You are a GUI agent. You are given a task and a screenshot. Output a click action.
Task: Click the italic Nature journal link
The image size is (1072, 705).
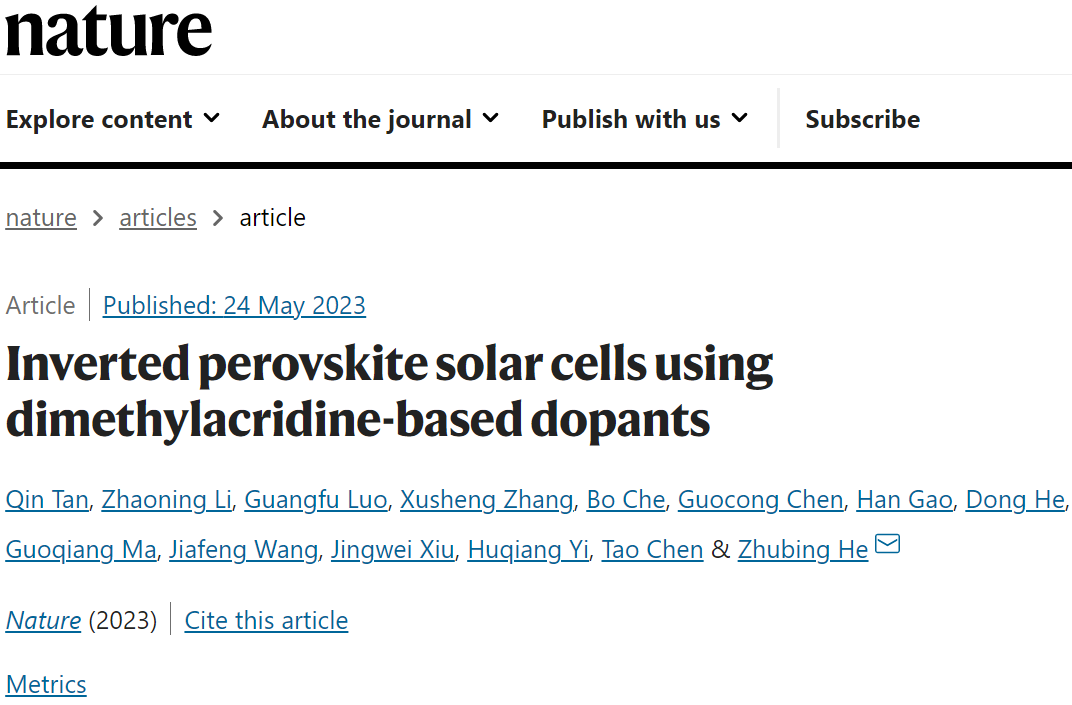pos(43,620)
